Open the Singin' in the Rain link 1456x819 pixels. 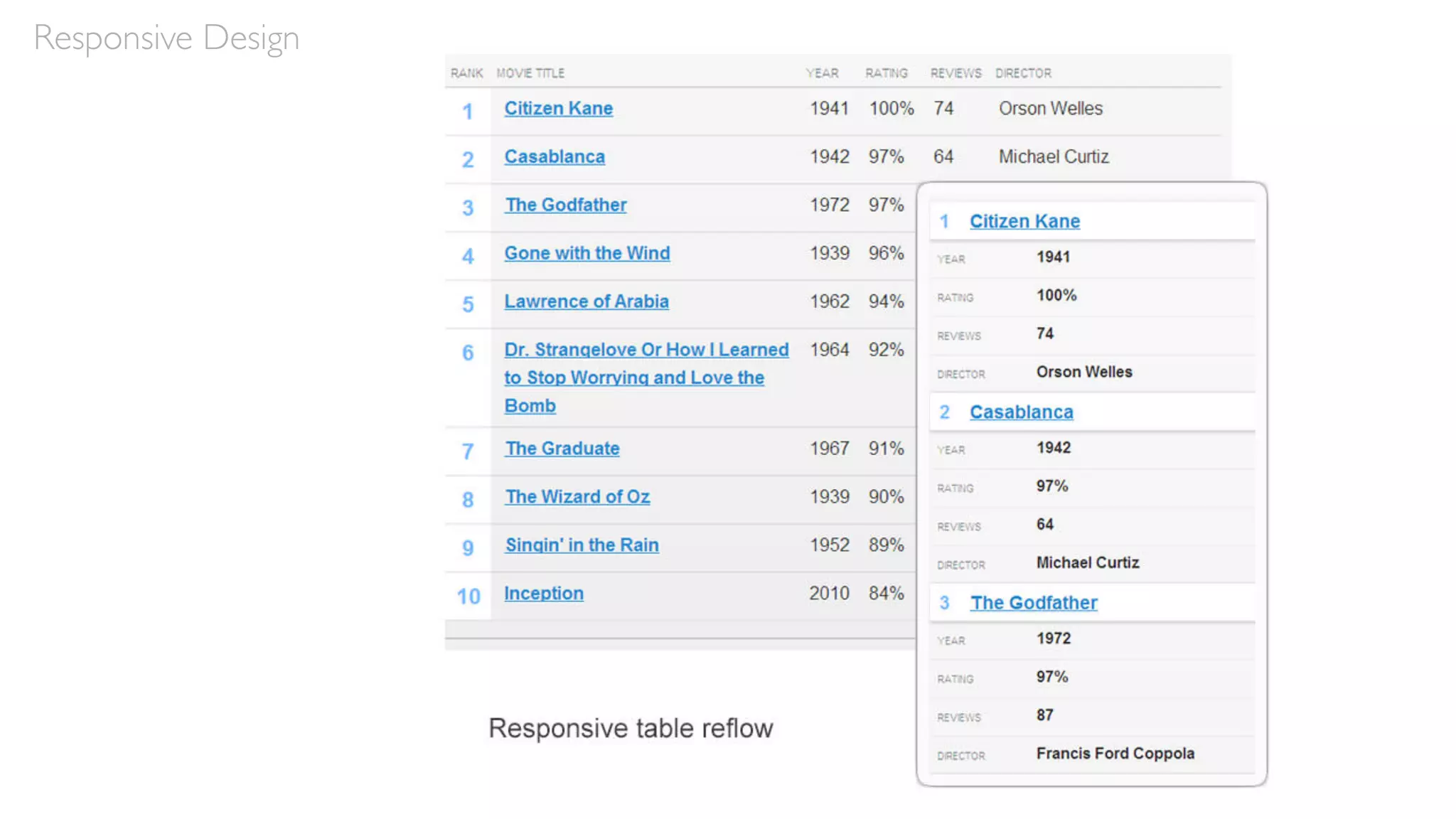582,546
